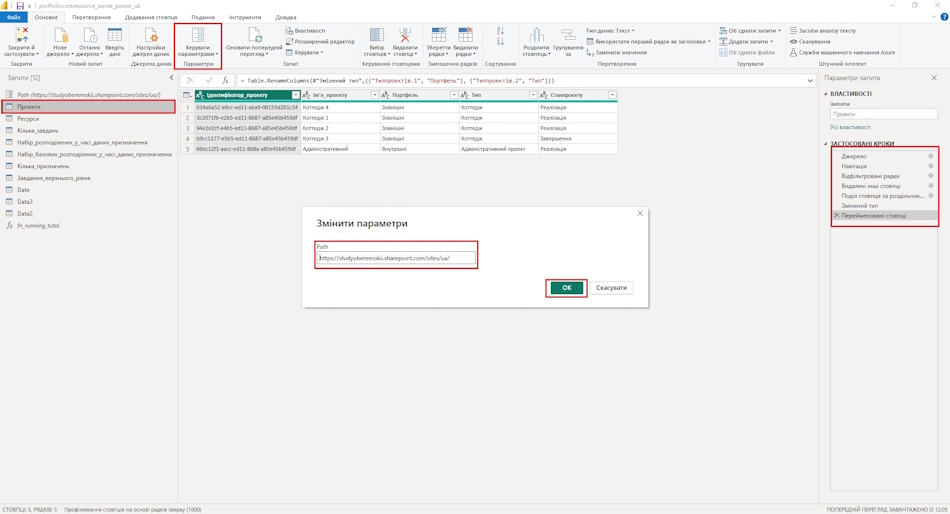Viewport: 950px width, 514px height.
Task: Open settings gear for the Джерело step
Action: [931, 156]
